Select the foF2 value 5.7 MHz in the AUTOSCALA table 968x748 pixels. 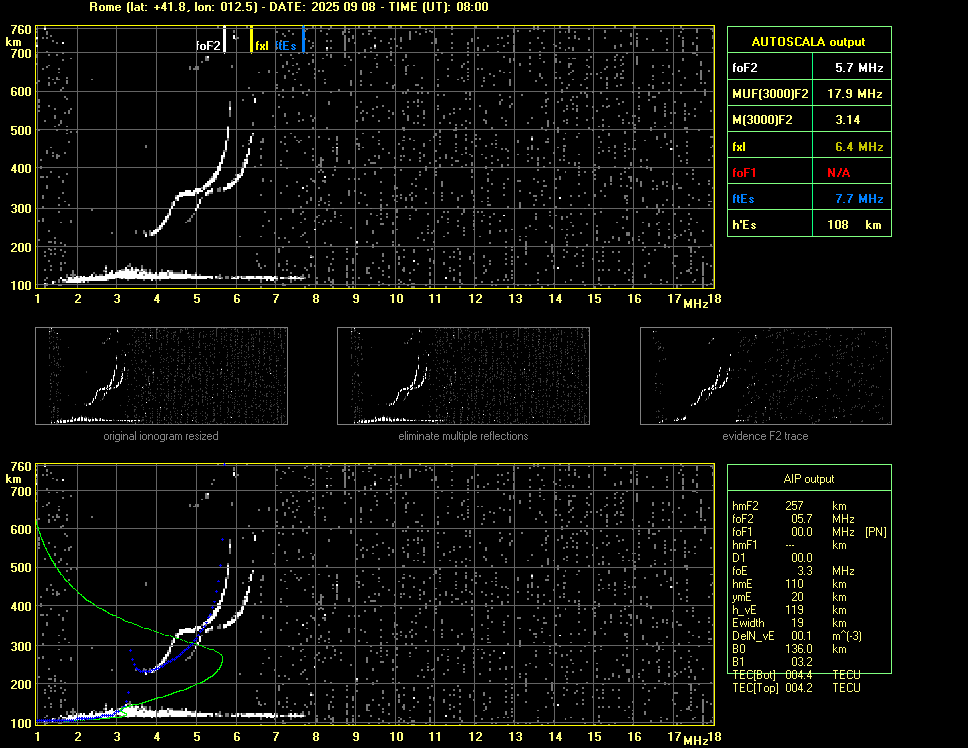pyautogui.click(x=859, y=68)
